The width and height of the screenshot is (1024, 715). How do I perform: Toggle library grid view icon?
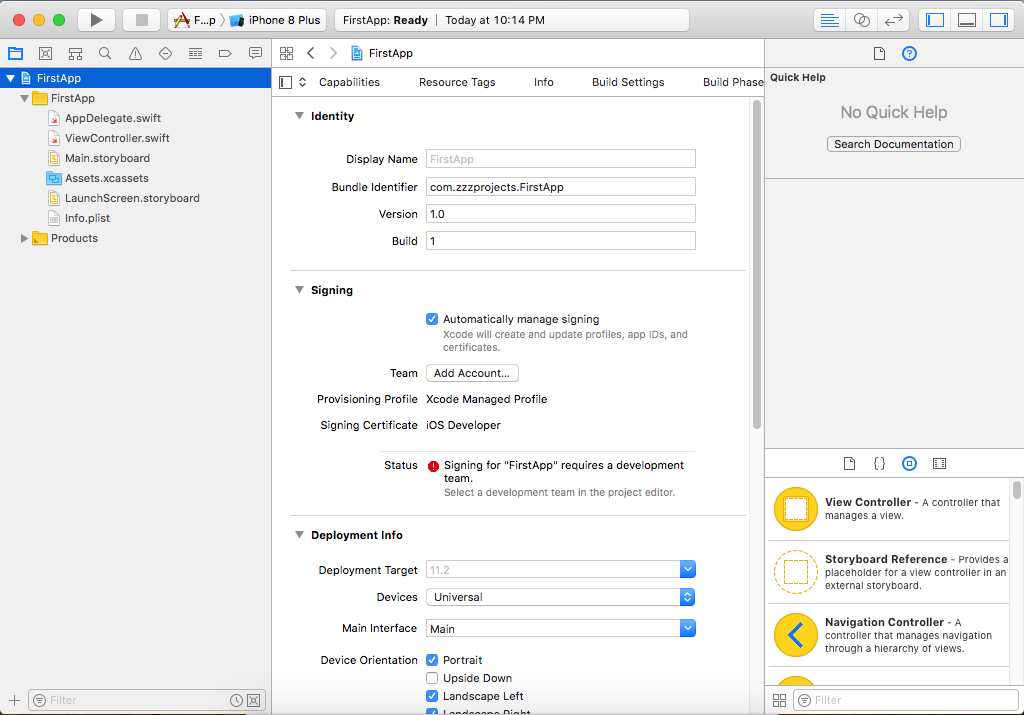click(x=779, y=701)
